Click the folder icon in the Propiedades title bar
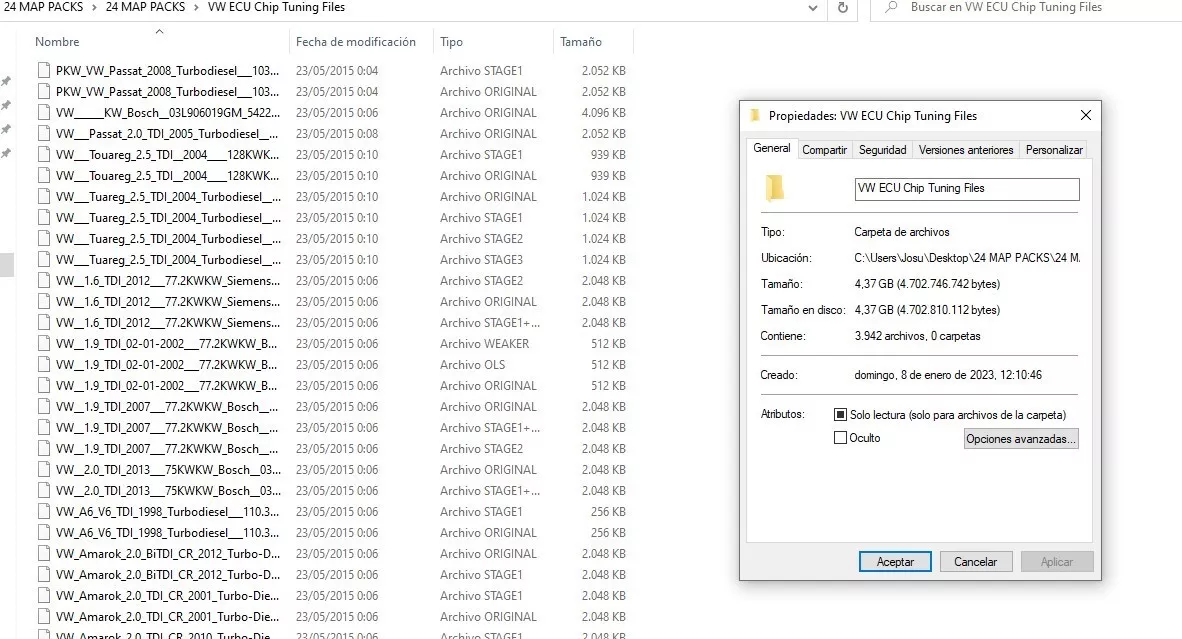This screenshot has width=1182, height=639. point(755,115)
